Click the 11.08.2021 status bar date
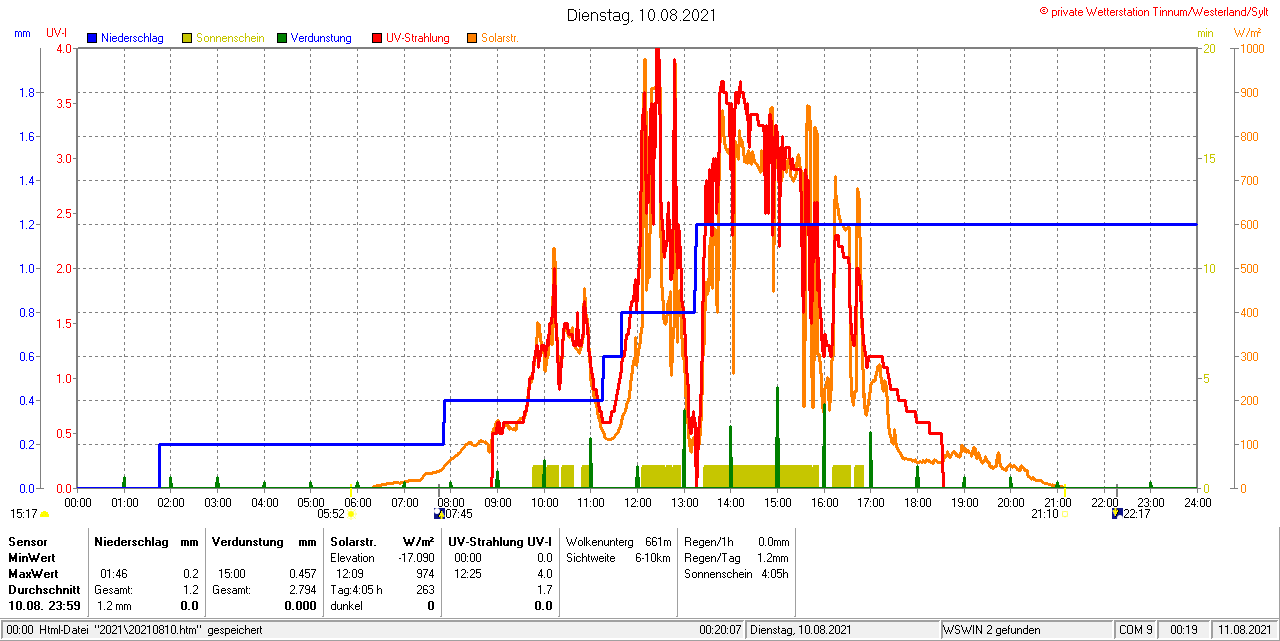This screenshot has height=641, width=1280. (1243, 631)
